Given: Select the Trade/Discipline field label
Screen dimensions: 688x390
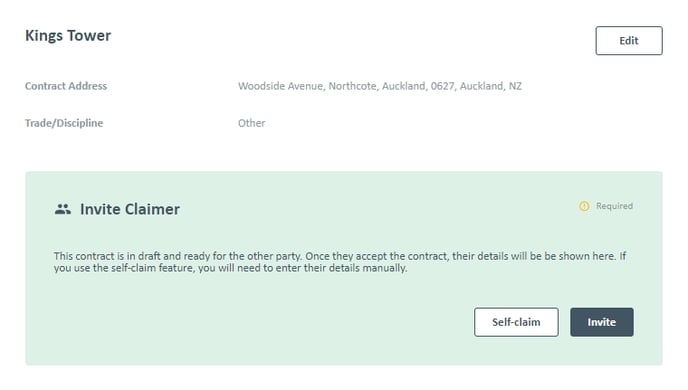Looking at the screenshot, I should [64, 123].
